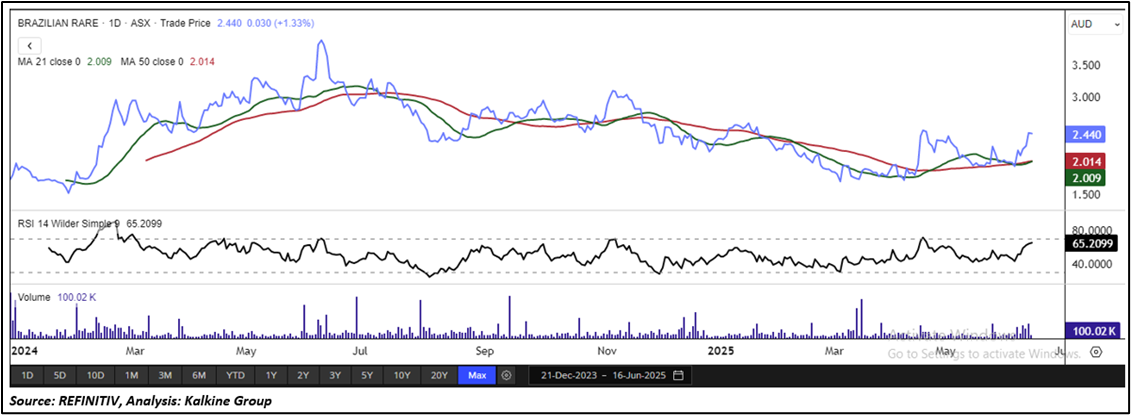Switch to the YTD range
The width and height of the screenshot is (1131, 415).
point(235,375)
